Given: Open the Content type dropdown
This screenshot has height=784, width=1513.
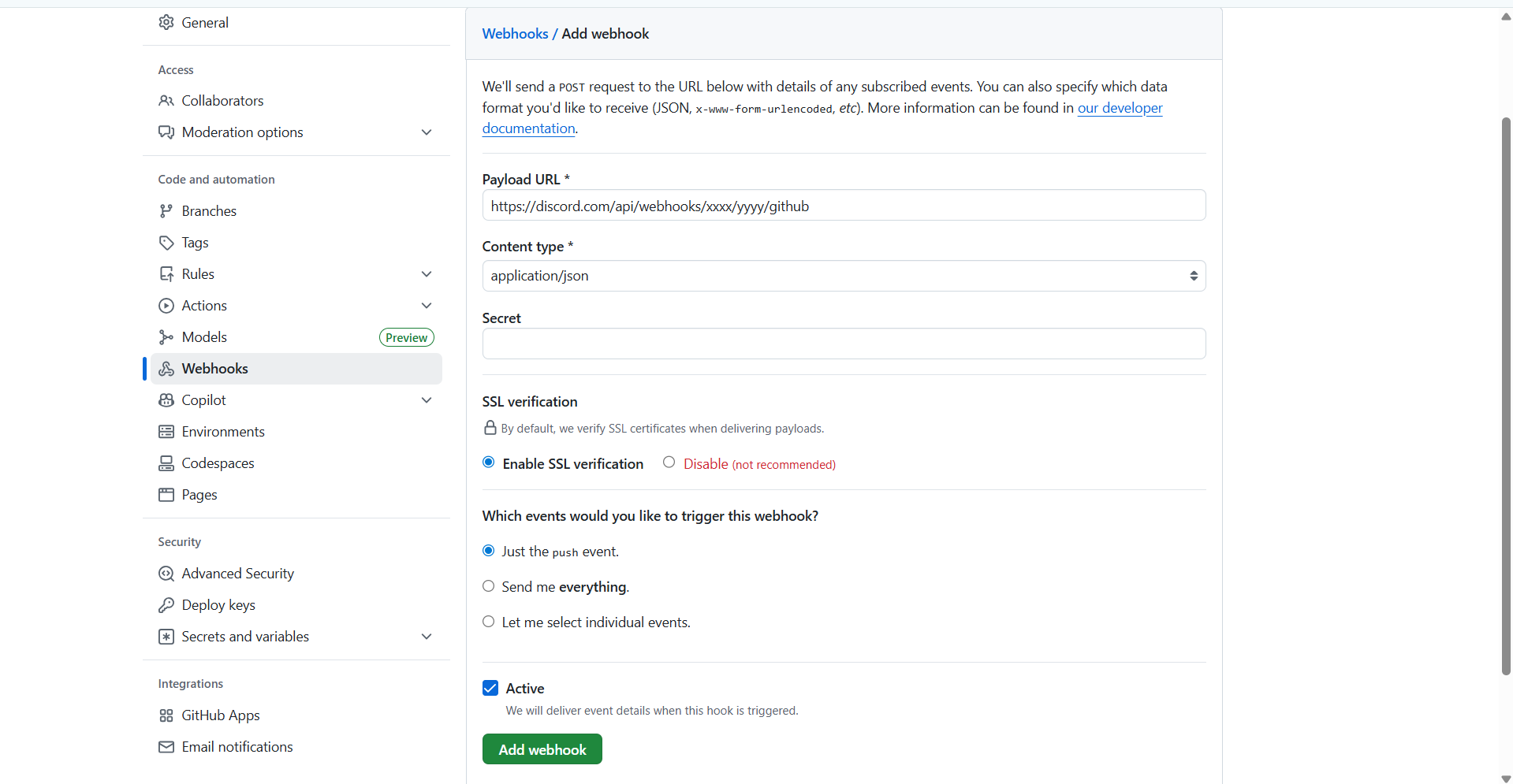Looking at the screenshot, I should [844, 276].
